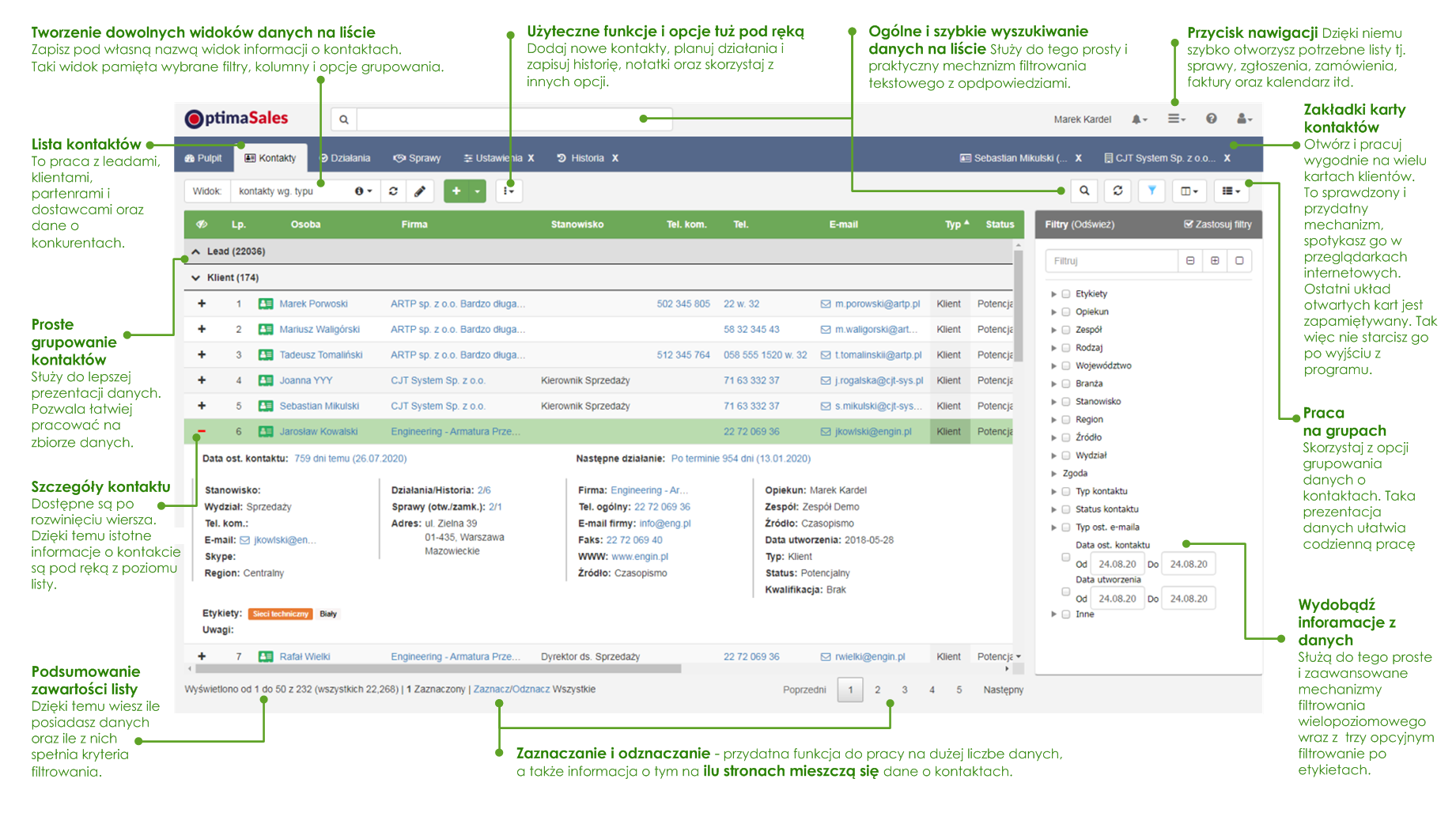The height and width of the screenshot is (828, 1456).
Task: Expand the Rodzaj filter node
Action: point(1053,348)
